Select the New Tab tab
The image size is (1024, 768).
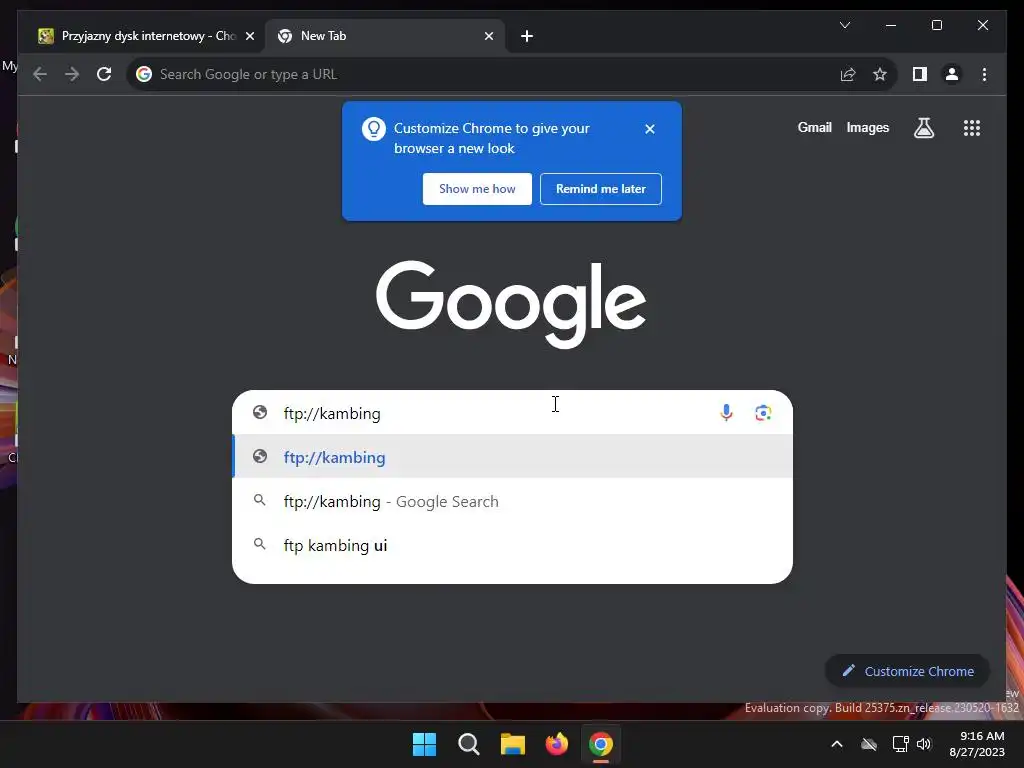pyautogui.click(x=385, y=37)
